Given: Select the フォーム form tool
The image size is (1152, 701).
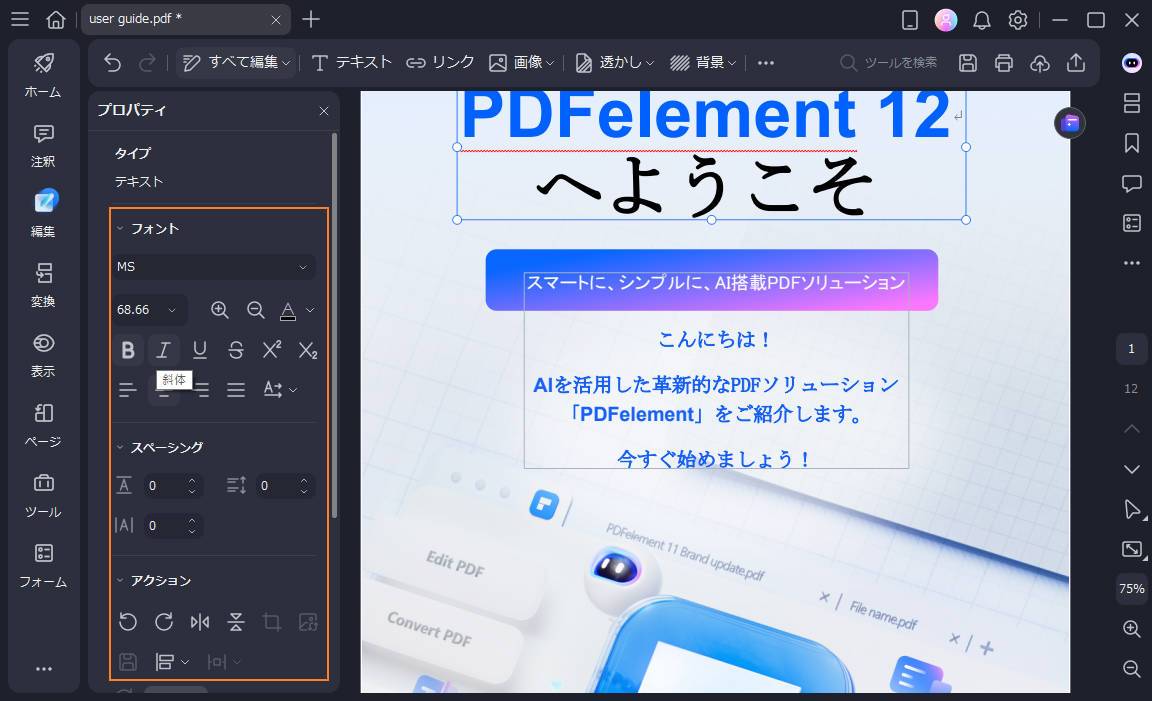Looking at the screenshot, I should [42, 565].
